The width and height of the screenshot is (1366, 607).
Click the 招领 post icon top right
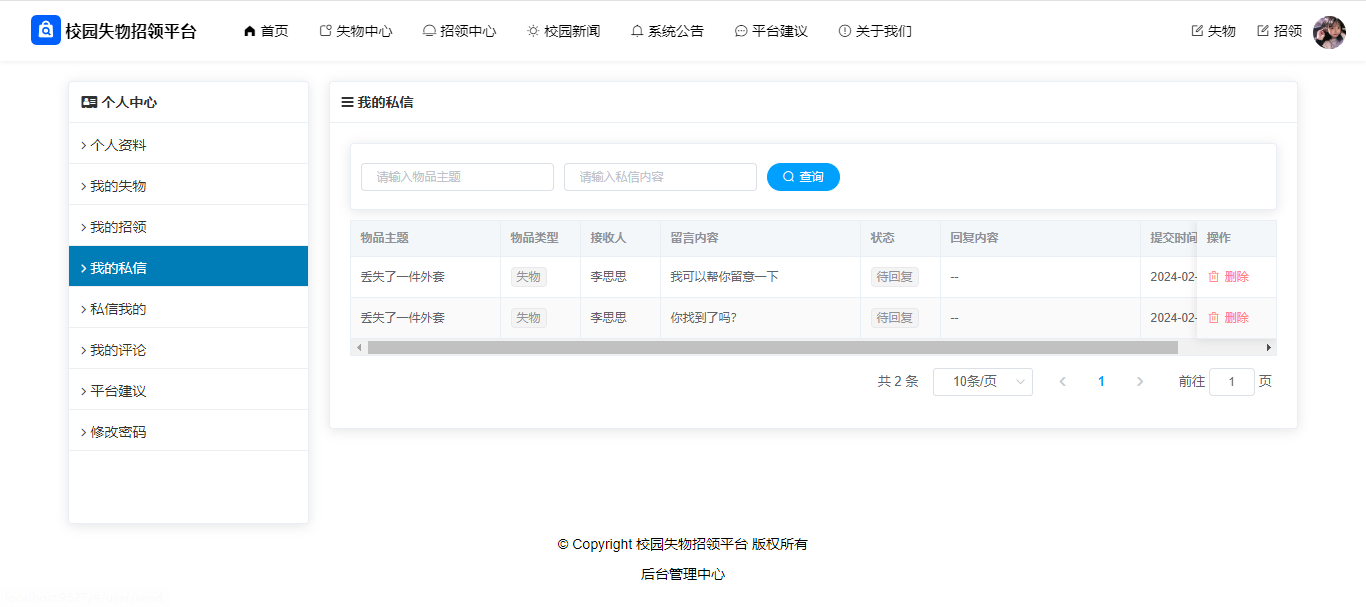pyautogui.click(x=1263, y=31)
